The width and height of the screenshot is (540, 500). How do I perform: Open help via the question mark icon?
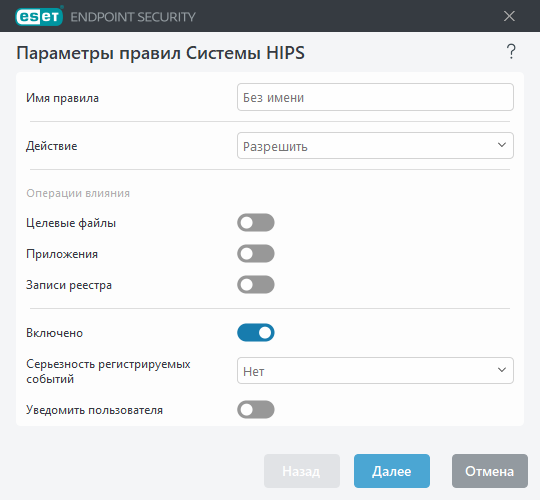(511, 52)
